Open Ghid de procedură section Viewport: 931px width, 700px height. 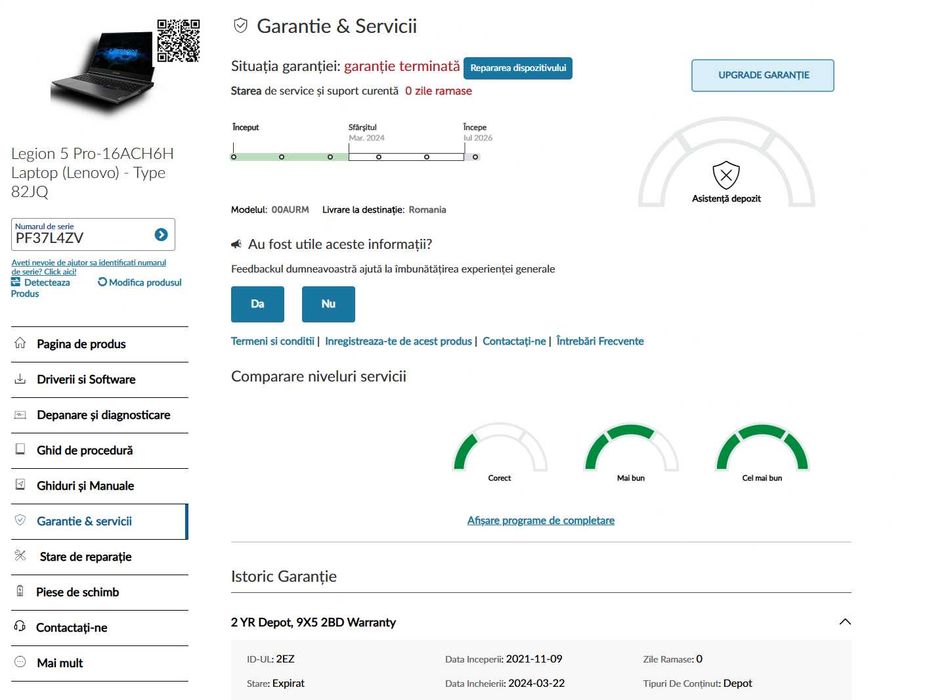[x=99, y=451]
